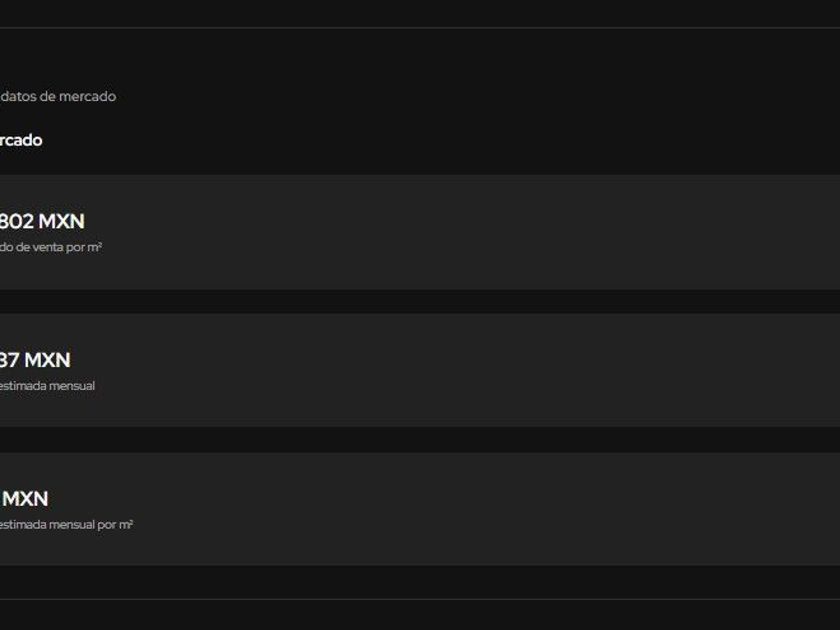Click the "estimada mensual" caption under 37 MXN
840x630 pixels.
48,386
